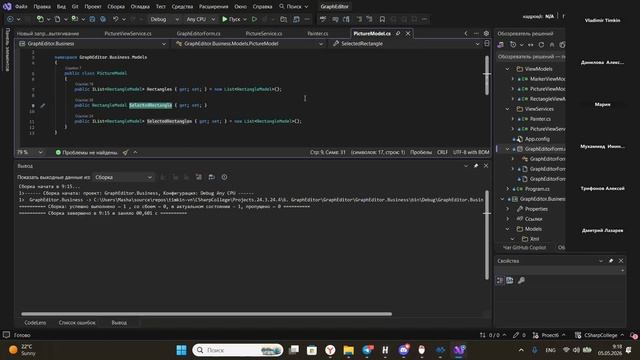The width and height of the screenshot is (640, 360).
Task: Open the Правка menu
Action: (x=42, y=7)
